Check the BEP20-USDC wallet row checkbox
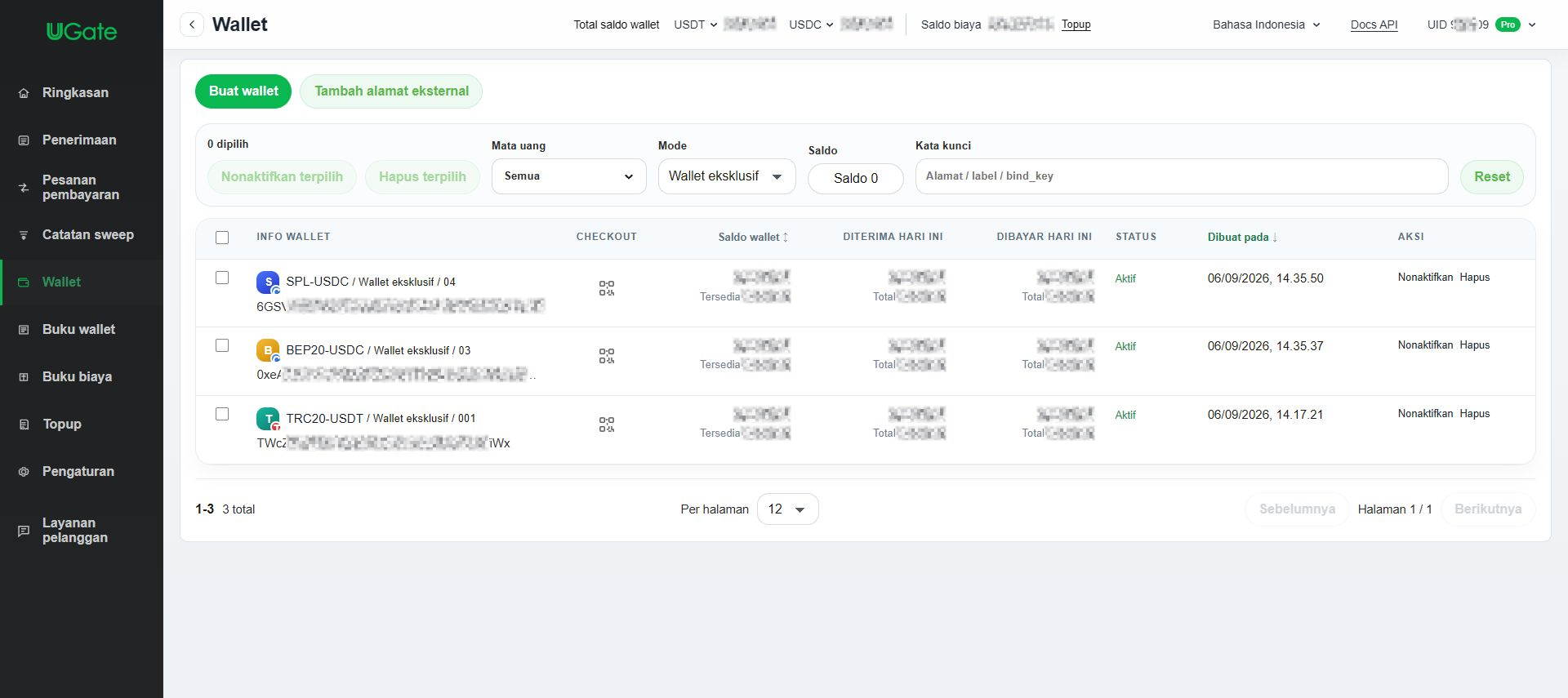 pos(222,345)
